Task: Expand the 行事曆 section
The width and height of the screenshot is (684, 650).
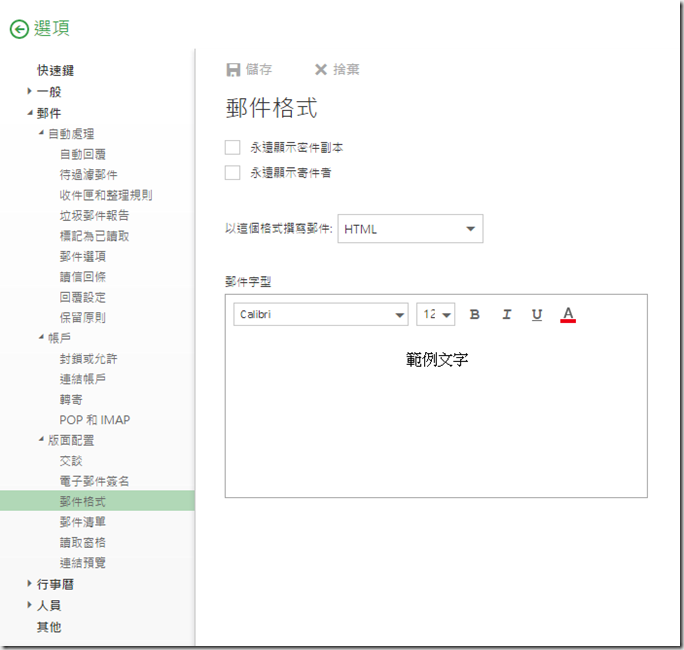Action: tap(30, 585)
